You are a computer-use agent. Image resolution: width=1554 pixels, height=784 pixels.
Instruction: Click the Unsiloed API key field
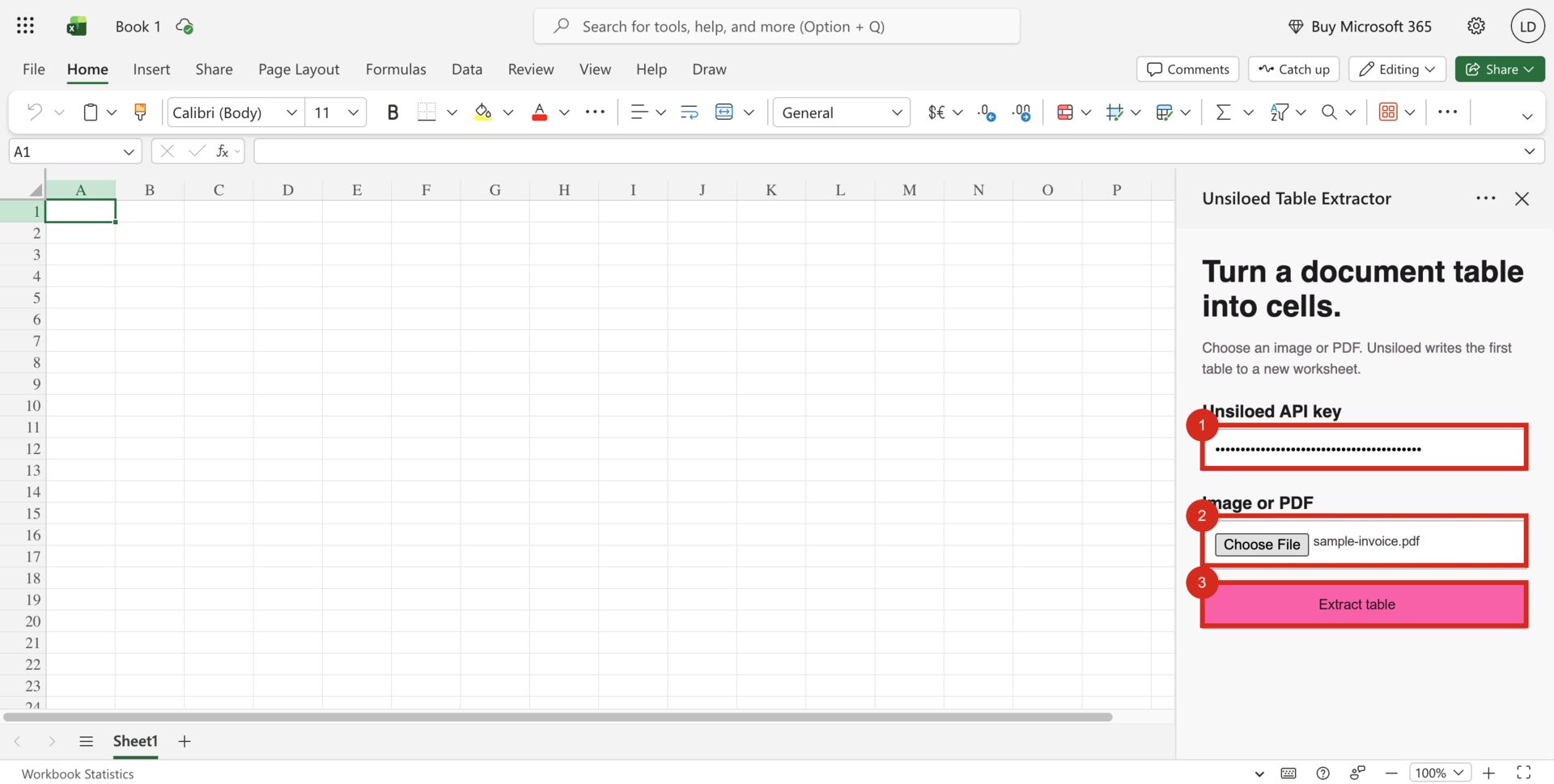(1364, 447)
